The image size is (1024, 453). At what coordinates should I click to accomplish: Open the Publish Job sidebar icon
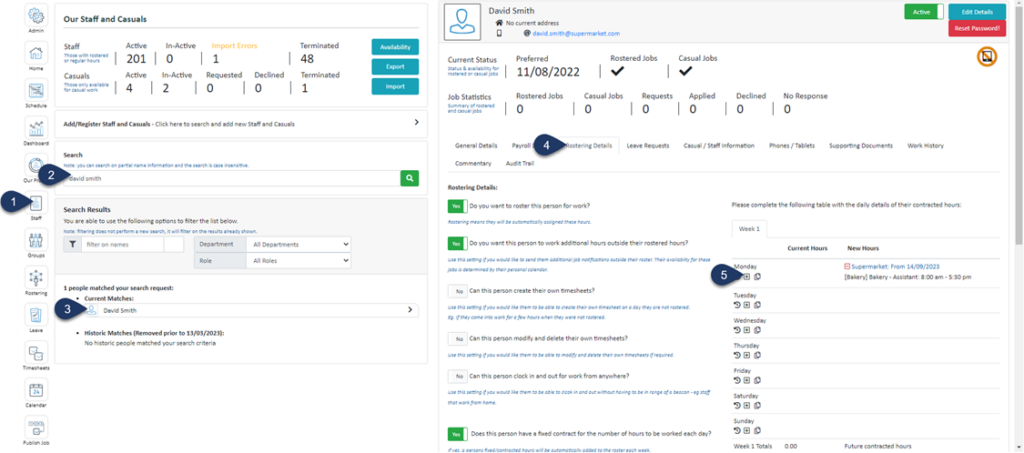(37, 427)
